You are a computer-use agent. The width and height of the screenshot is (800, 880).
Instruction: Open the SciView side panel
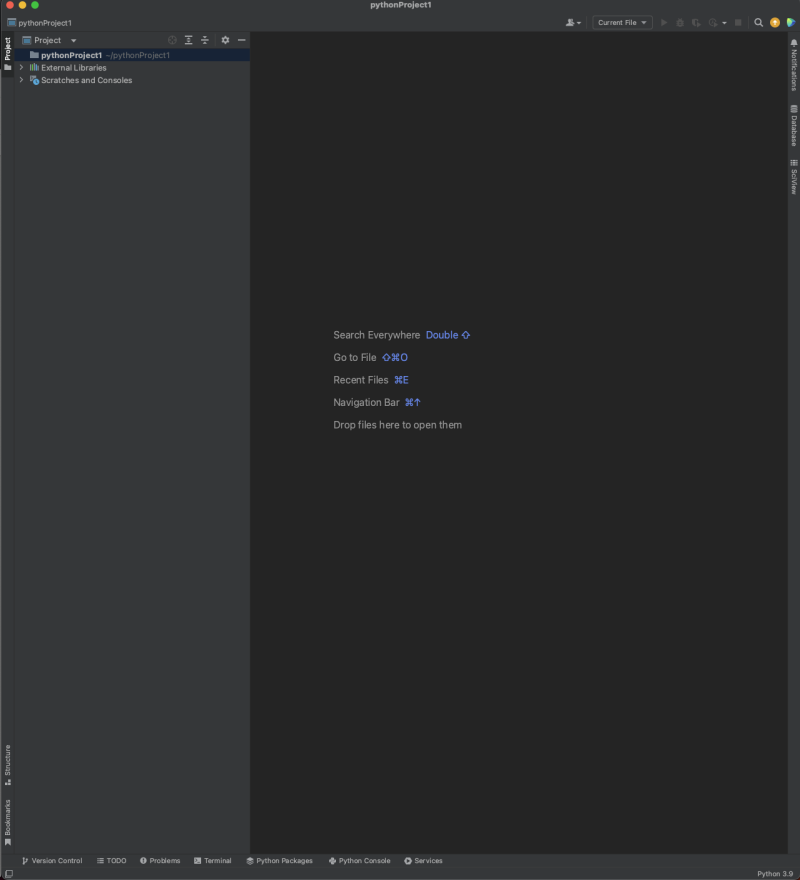click(794, 177)
